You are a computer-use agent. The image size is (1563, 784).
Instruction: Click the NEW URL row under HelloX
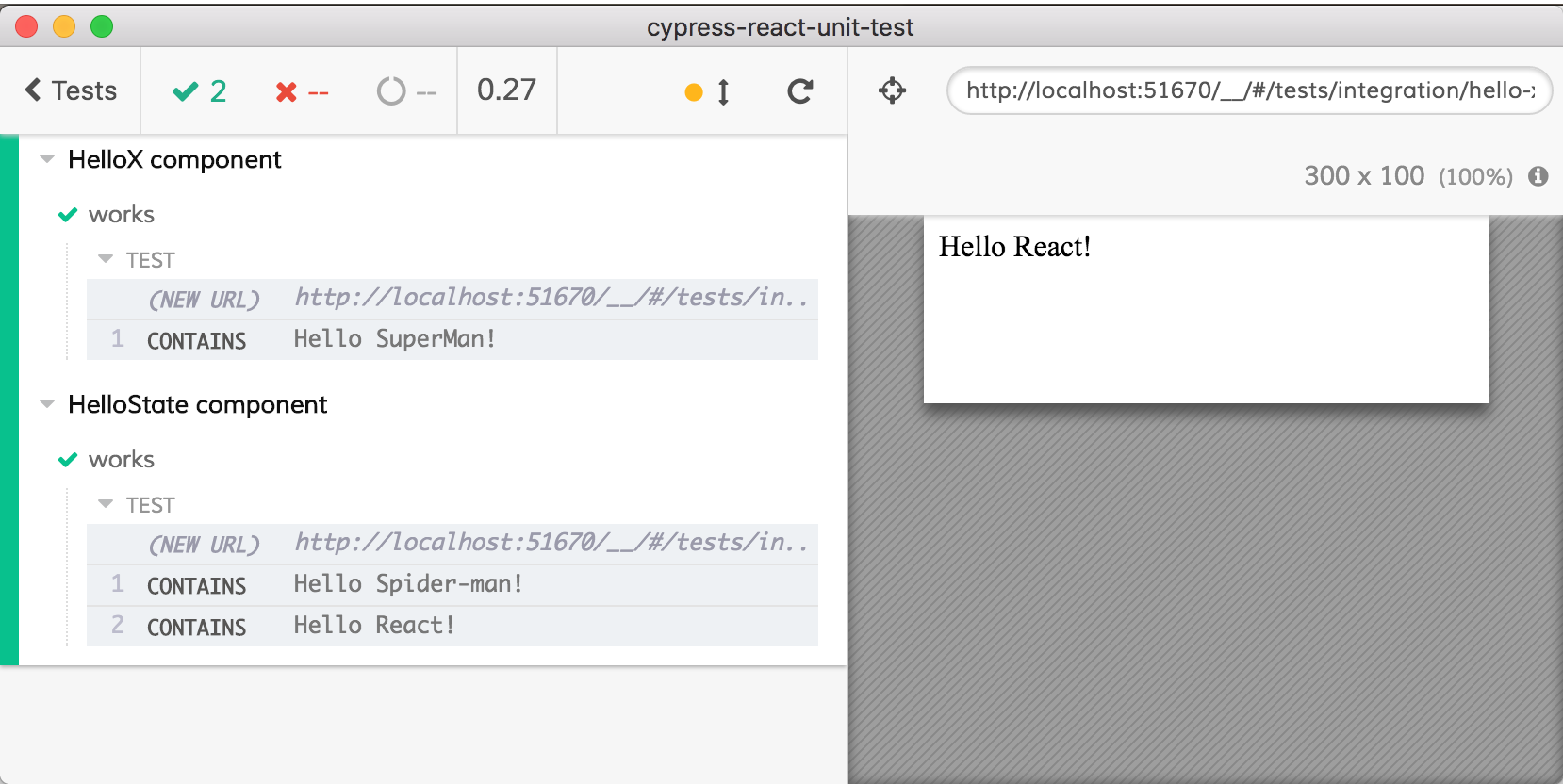452,299
